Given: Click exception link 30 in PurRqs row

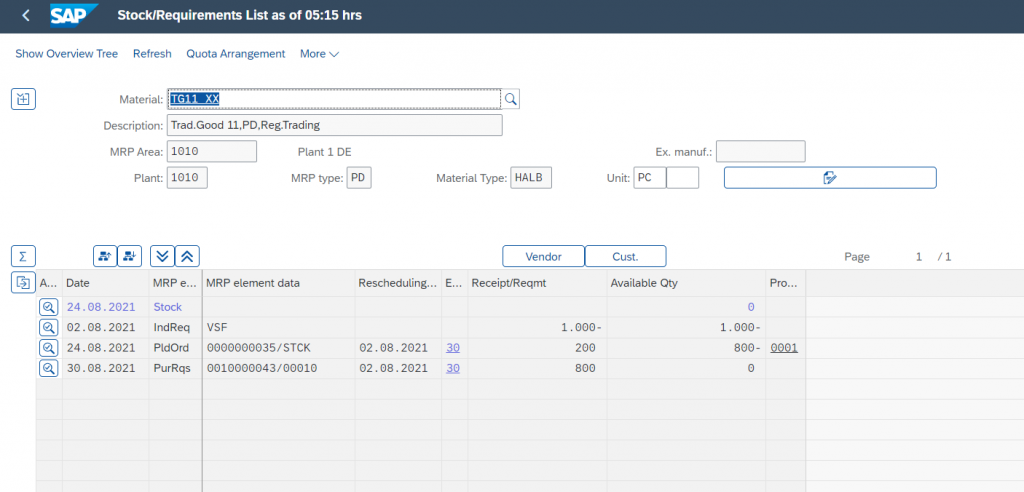Looking at the screenshot, I should [453, 369].
